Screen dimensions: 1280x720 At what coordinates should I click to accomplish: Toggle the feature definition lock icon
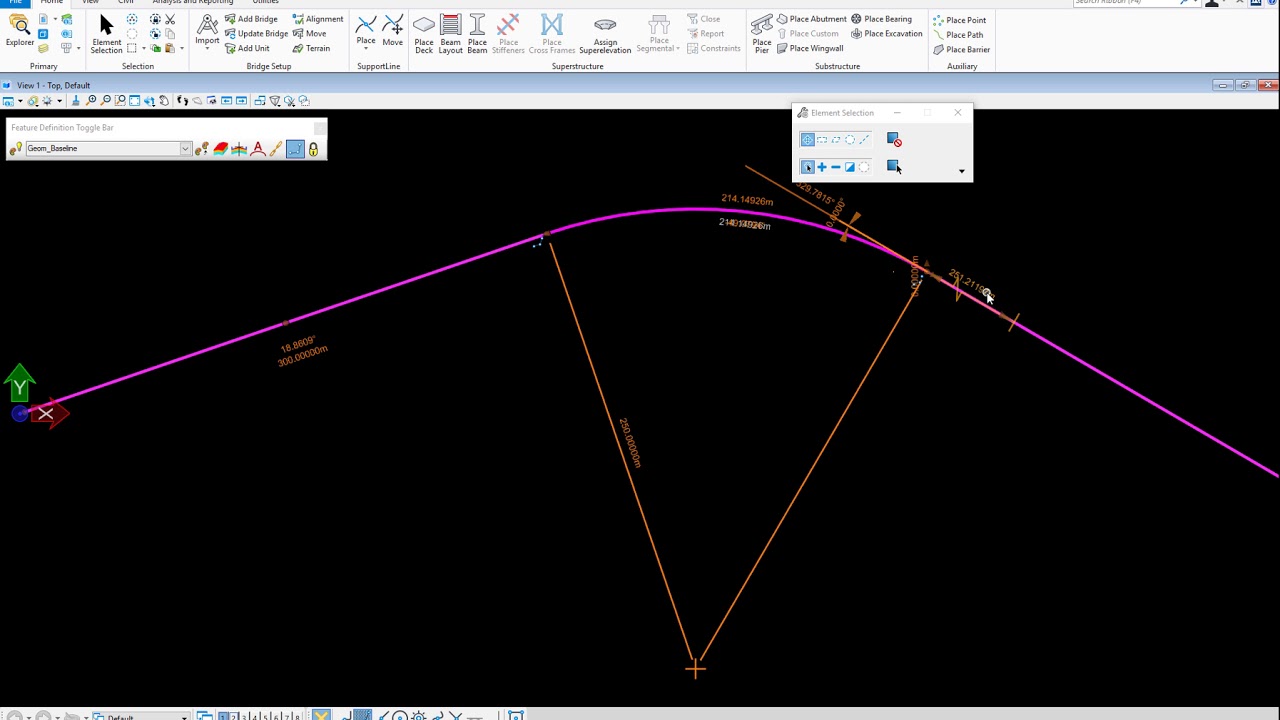tap(313, 149)
